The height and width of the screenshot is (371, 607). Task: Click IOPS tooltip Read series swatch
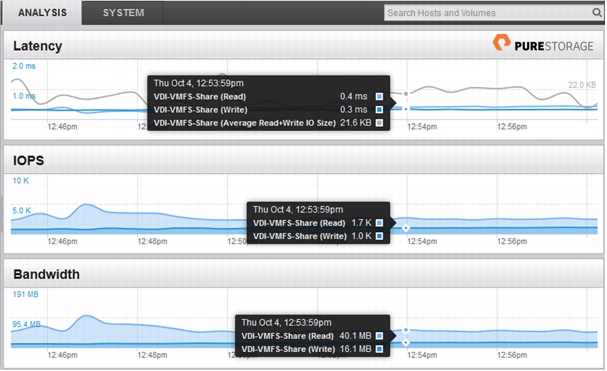coord(379,223)
